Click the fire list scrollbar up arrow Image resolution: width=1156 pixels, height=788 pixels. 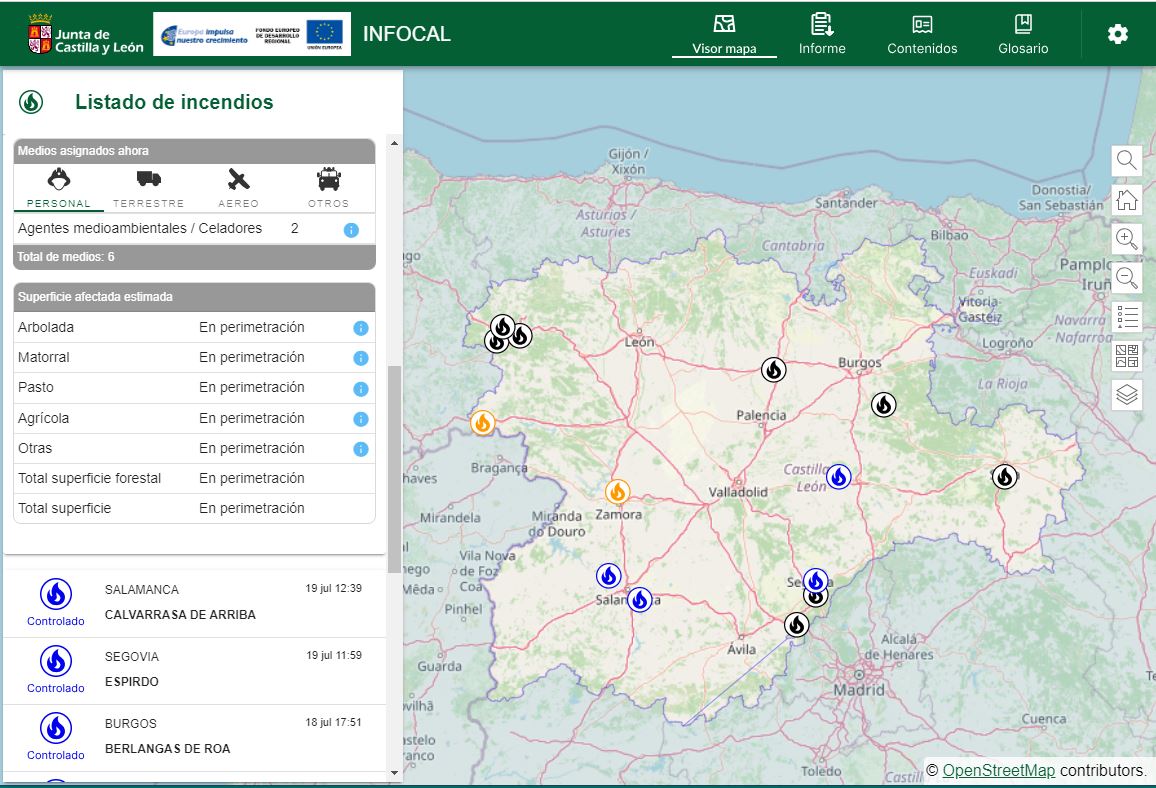pyautogui.click(x=394, y=143)
